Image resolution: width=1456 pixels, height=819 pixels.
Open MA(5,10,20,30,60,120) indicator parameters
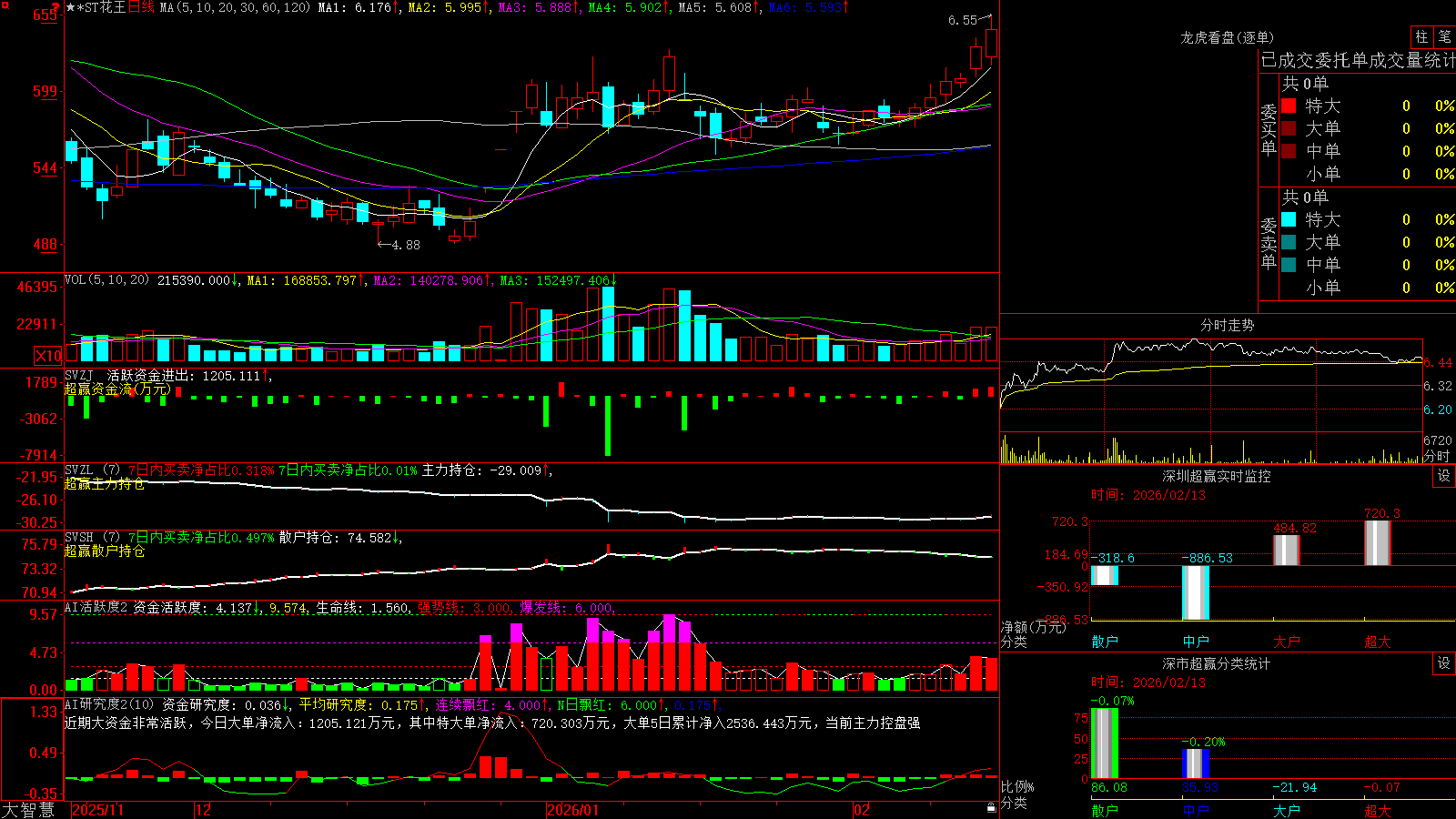[235, 7]
